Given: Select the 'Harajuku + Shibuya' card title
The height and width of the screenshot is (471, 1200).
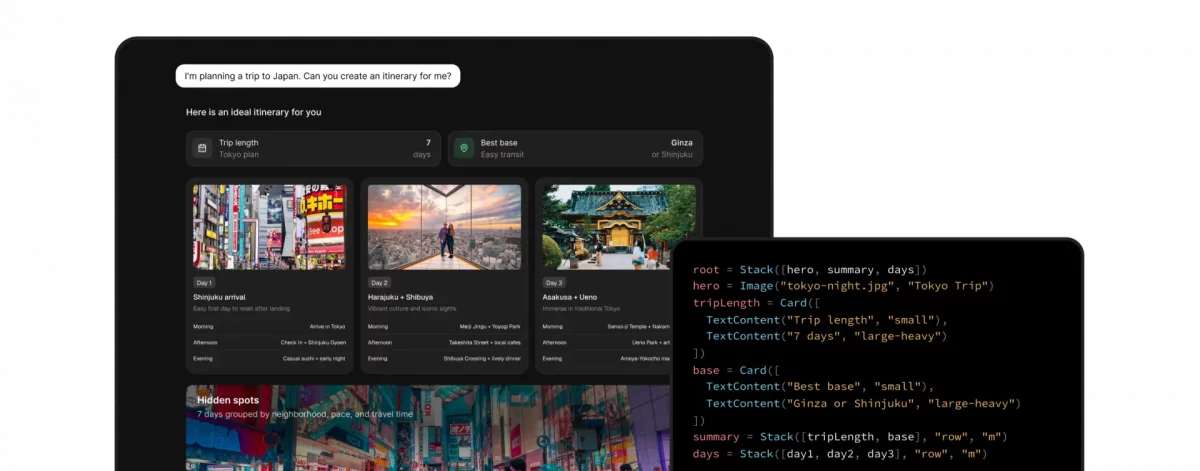Looking at the screenshot, I should tap(399, 297).
